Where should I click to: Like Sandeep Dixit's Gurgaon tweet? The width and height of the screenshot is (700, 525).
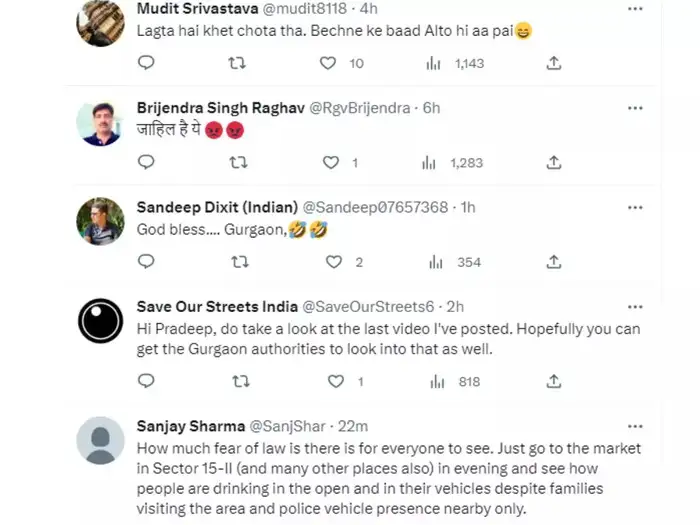(335, 262)
